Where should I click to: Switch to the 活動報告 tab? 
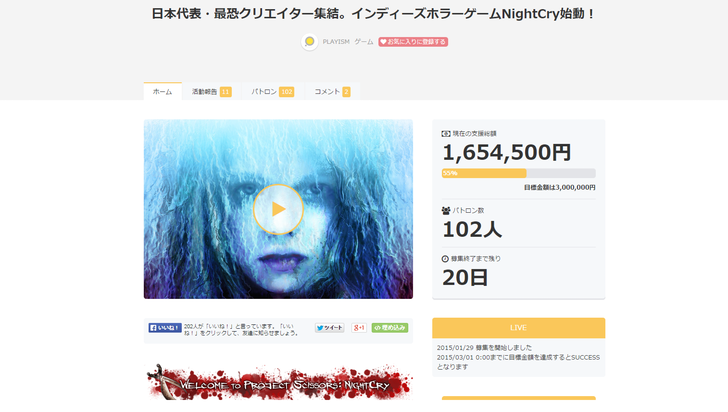click(x=212, y=92)
